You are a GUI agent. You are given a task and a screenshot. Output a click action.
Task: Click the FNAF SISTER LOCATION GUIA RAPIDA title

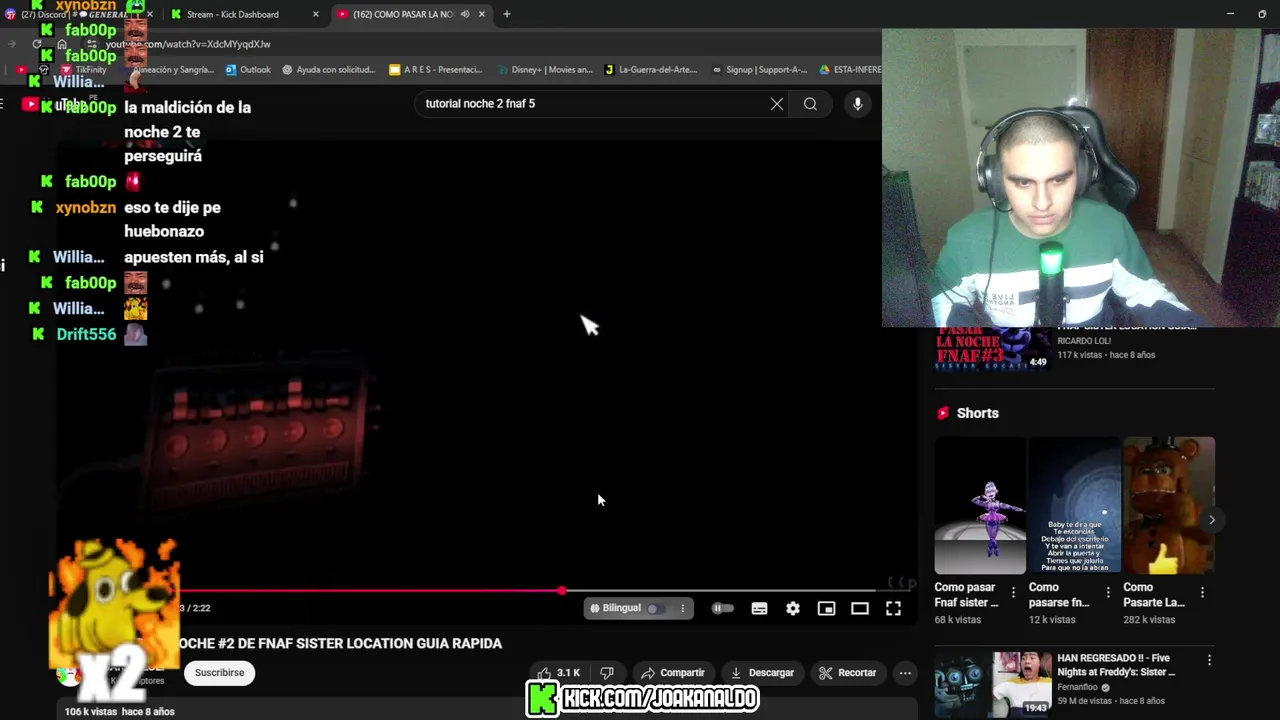click(340, 644)
